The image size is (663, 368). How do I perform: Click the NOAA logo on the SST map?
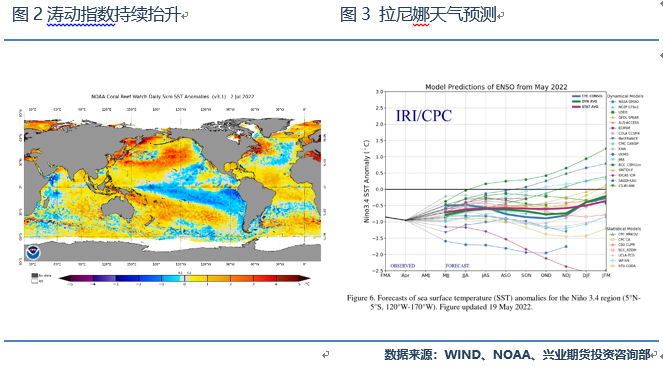point(33,253)
